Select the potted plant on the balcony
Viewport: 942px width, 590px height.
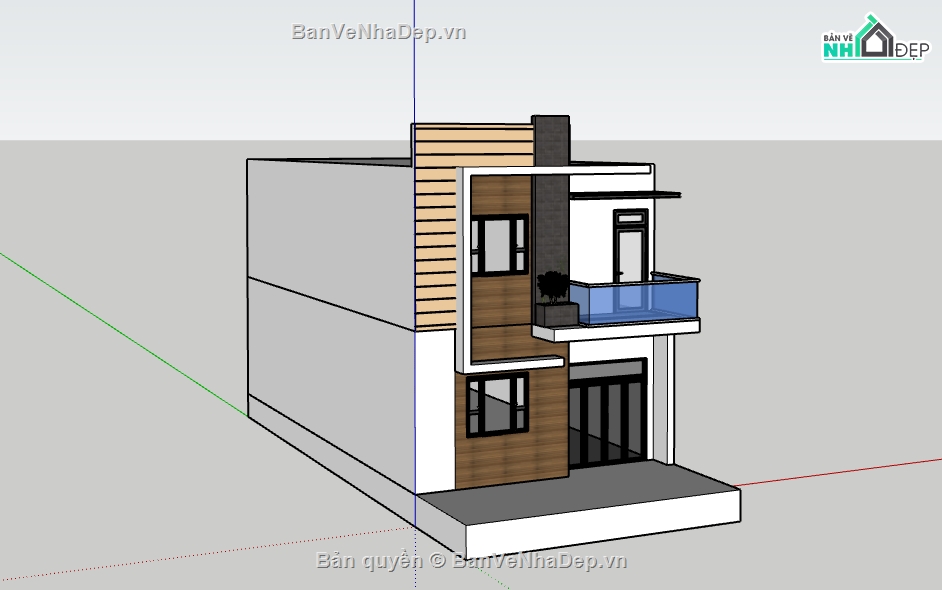coord(550,288)
